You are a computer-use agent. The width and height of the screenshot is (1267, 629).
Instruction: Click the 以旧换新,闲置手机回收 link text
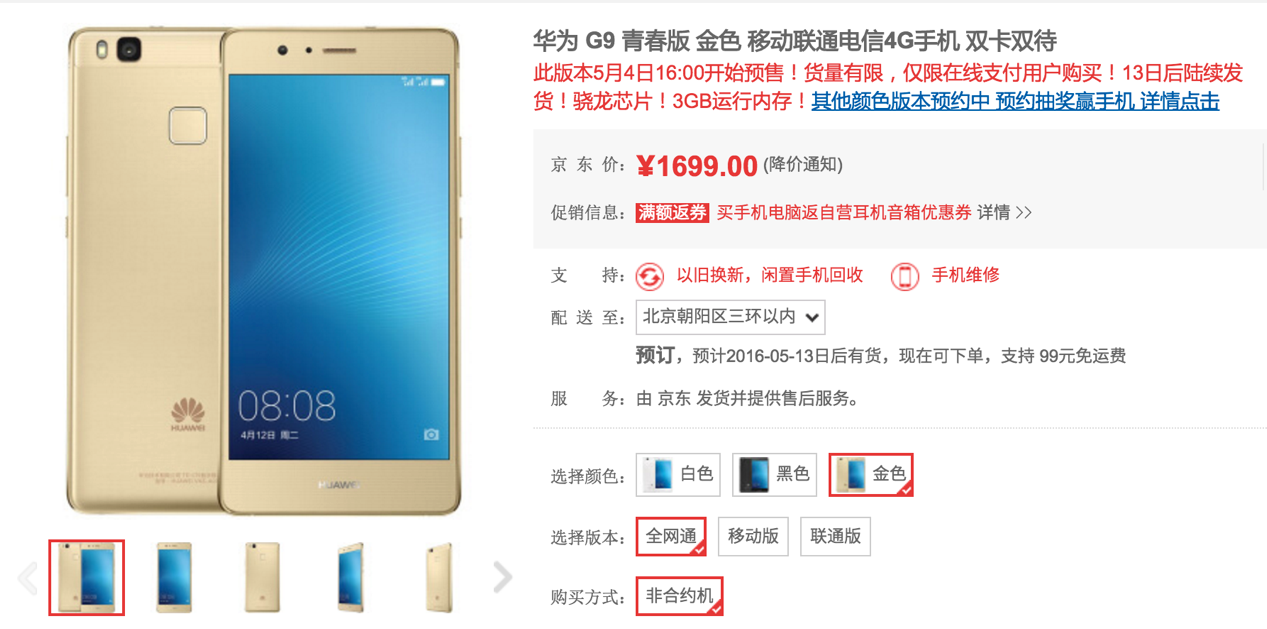pos(769,275)
